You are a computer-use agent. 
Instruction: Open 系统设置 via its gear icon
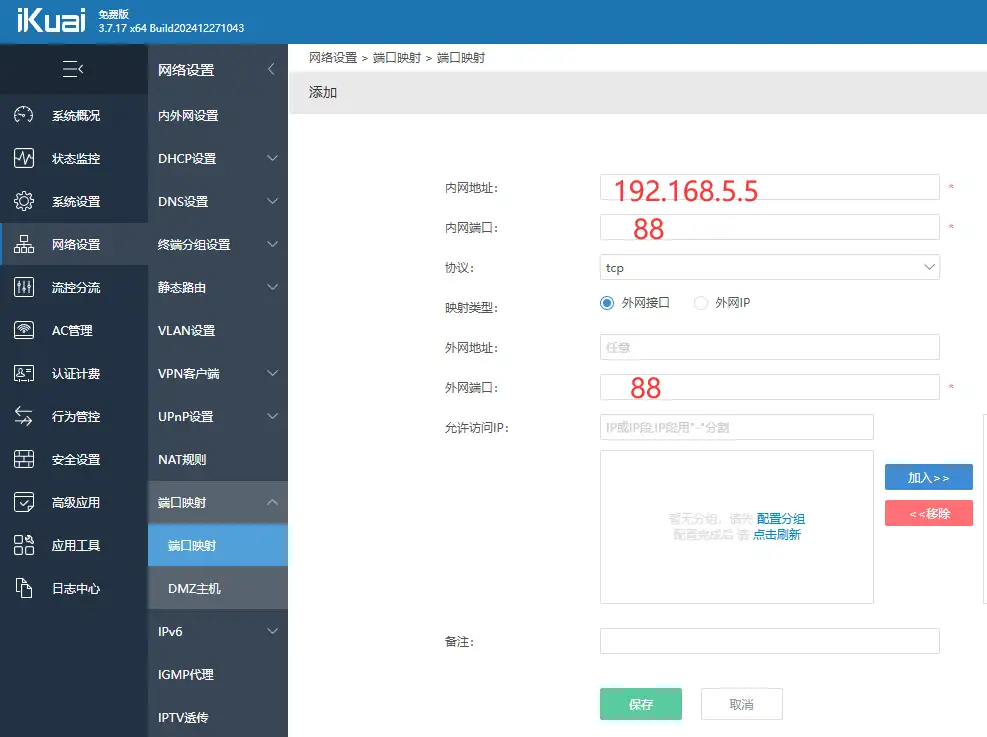coord(24,201)
